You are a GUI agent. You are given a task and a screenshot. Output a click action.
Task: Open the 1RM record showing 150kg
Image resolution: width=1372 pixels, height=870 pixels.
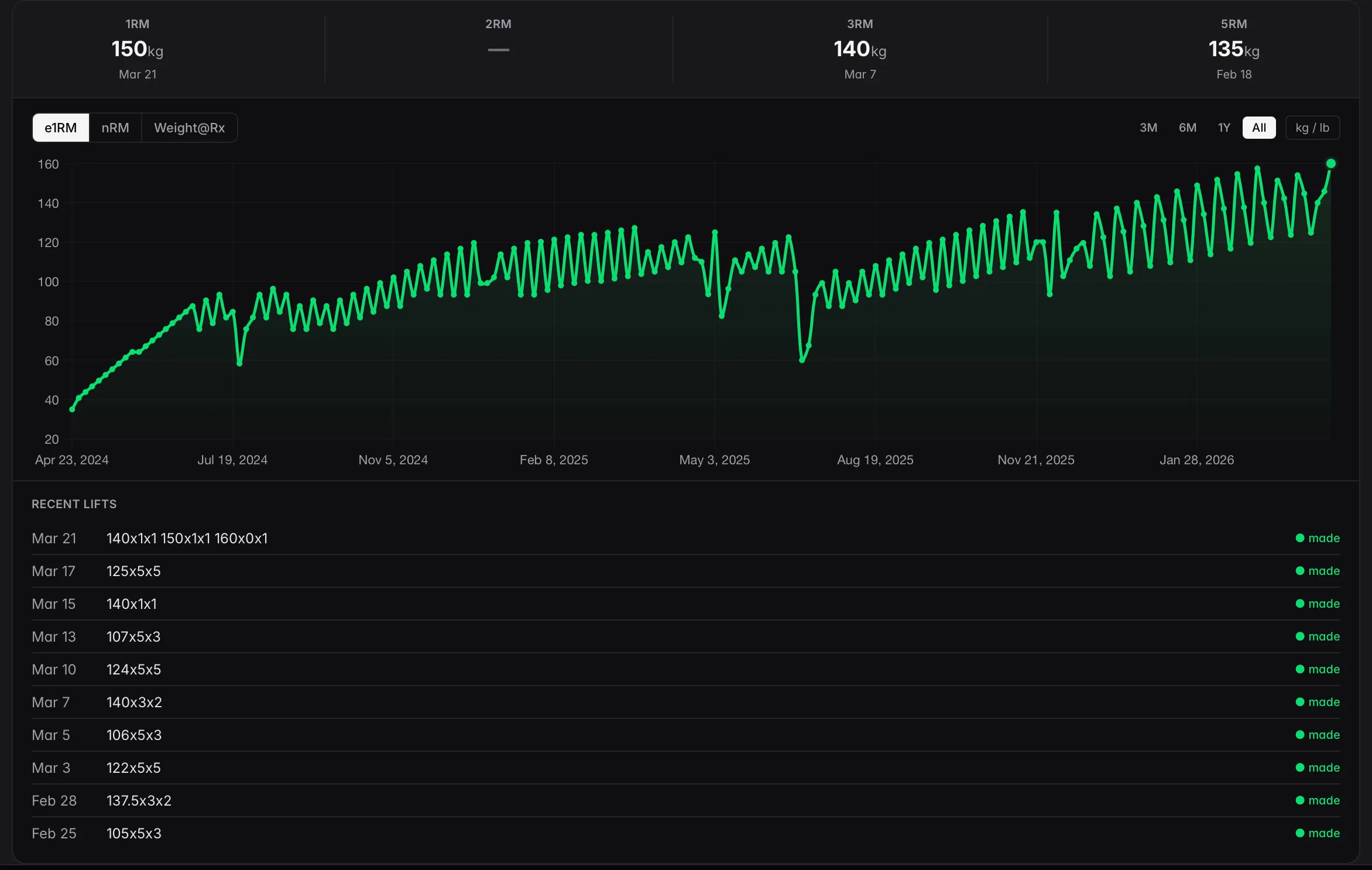pos(138,49)
